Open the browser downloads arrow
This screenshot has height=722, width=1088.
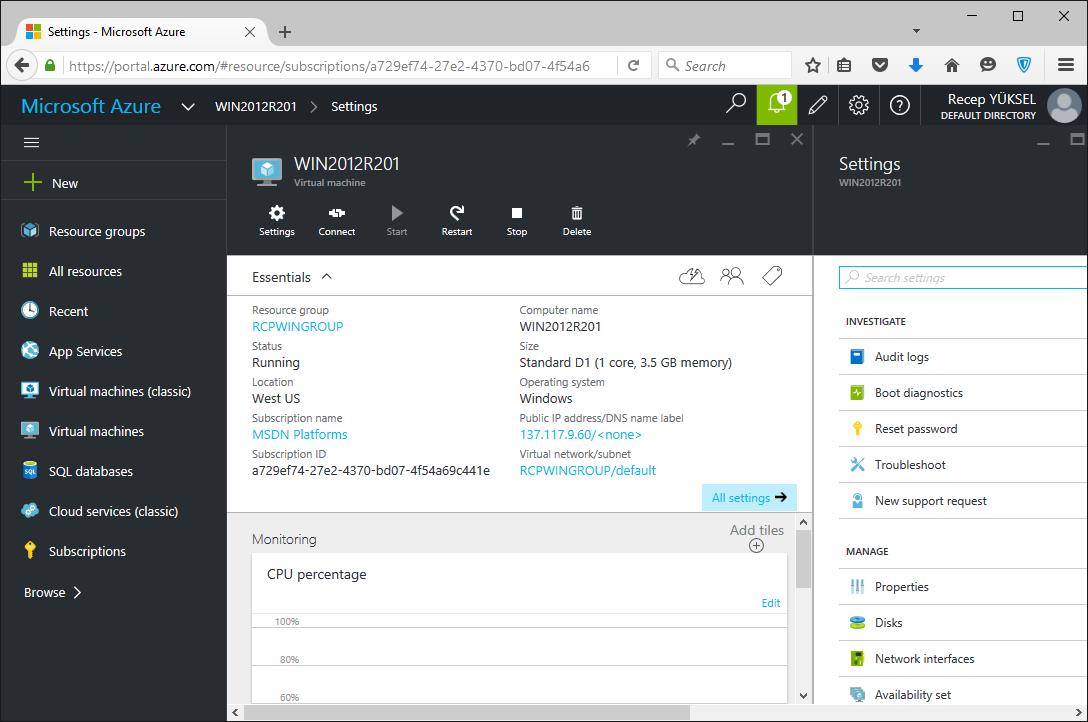tap(915, 65)
